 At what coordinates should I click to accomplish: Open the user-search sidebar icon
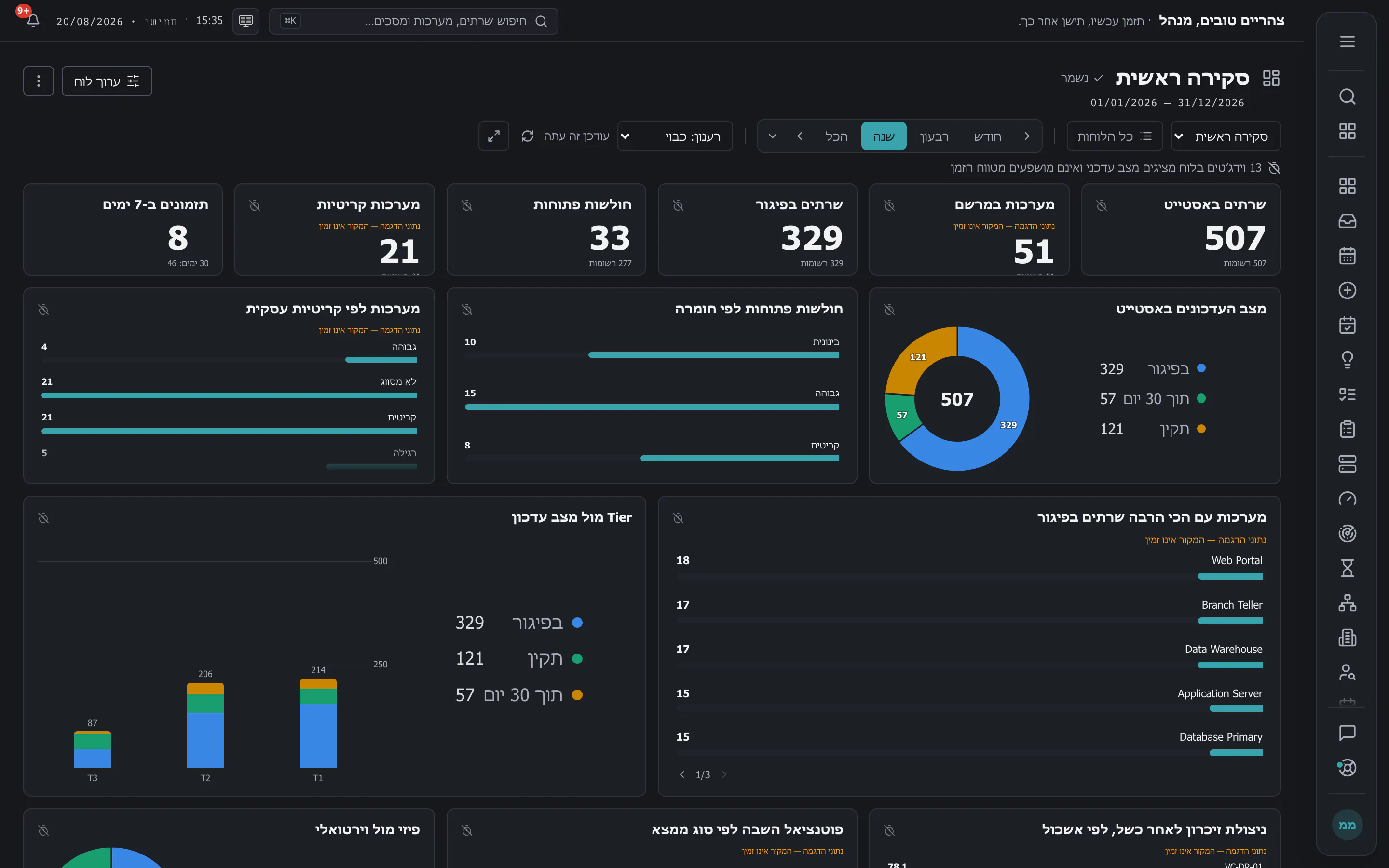[1347, 672]
